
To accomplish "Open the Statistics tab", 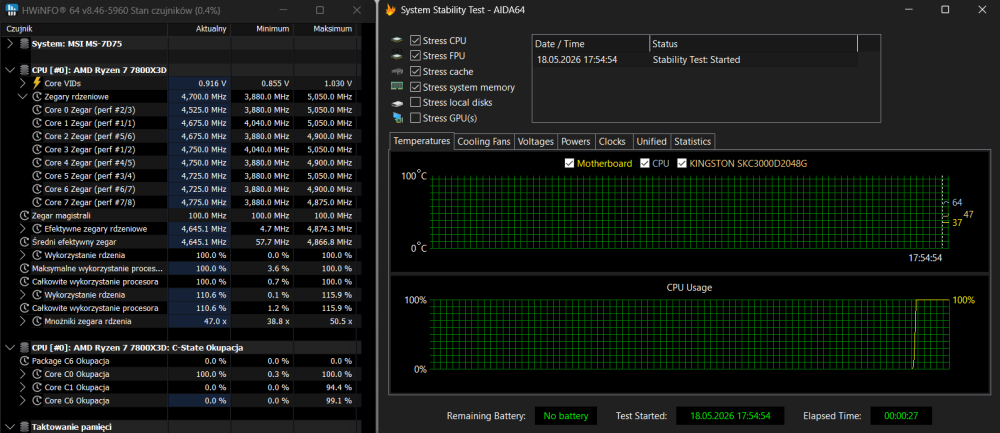I will coord(693,142).
